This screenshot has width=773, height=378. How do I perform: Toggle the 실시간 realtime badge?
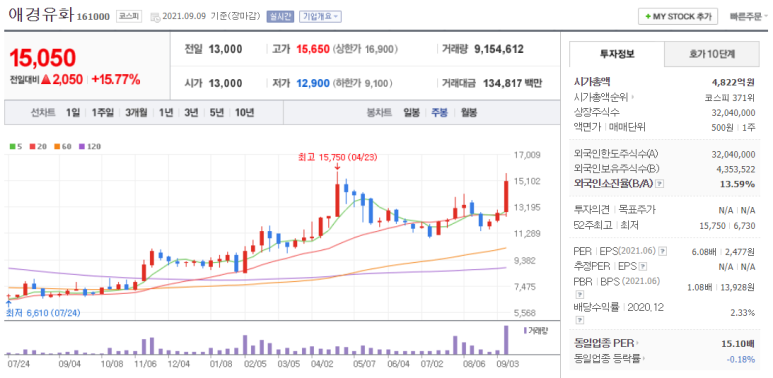coord(280,16)
